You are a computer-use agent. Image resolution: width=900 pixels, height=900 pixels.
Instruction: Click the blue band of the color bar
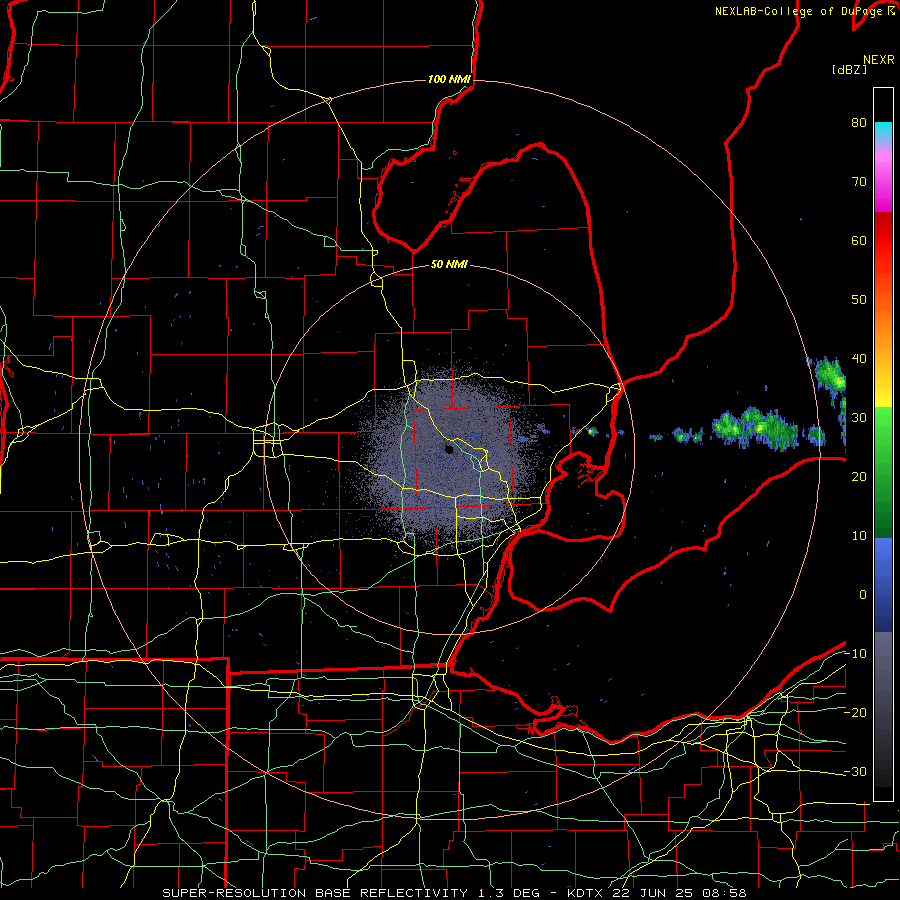click(x=883, y=583)
